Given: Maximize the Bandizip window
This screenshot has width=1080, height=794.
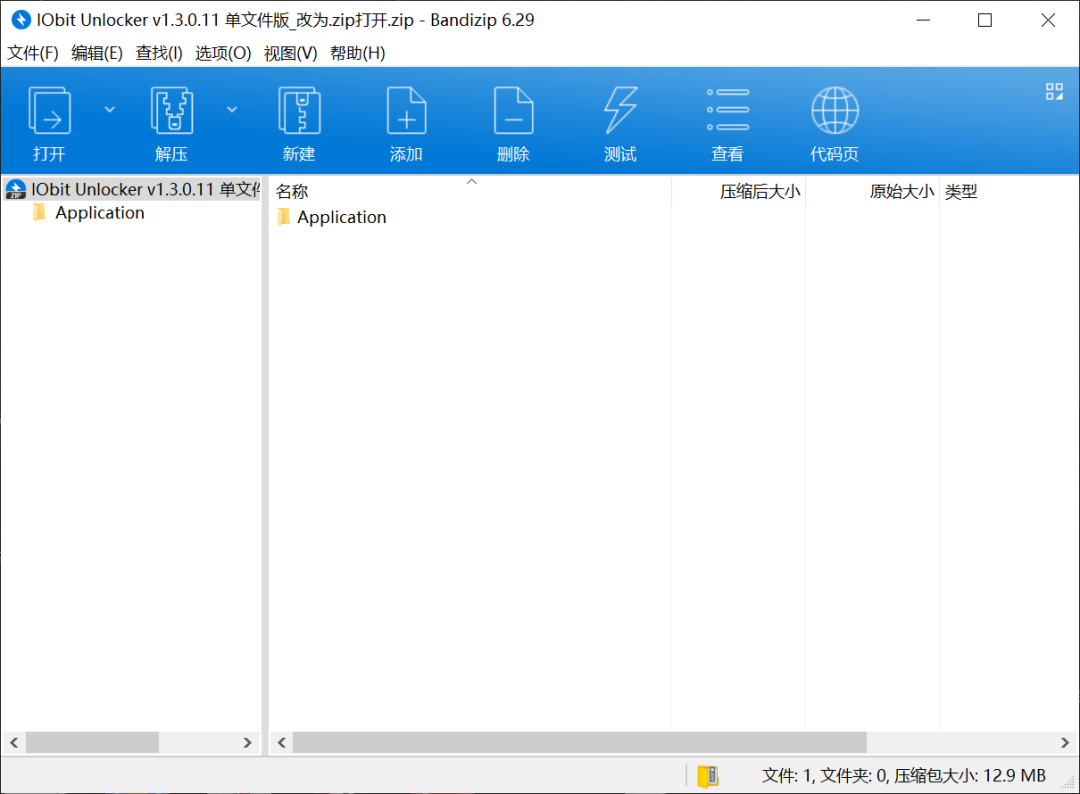Looking at the screenshot, I should pyautogui.click(x=985, y=20).
